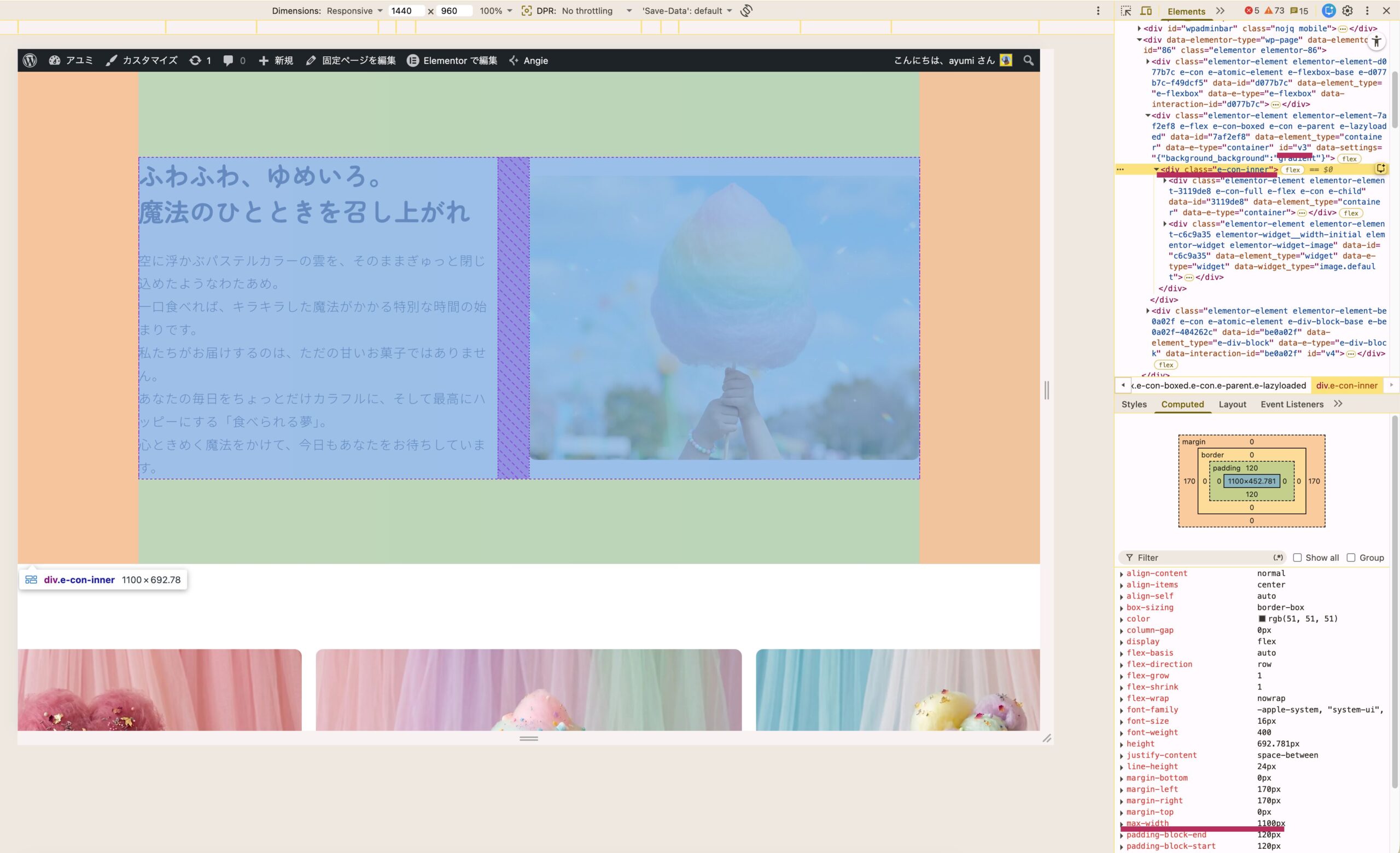Viewport: 1400px width, 853px height.
Task: Toggle the device toolbar icon
Action: 1146,11
